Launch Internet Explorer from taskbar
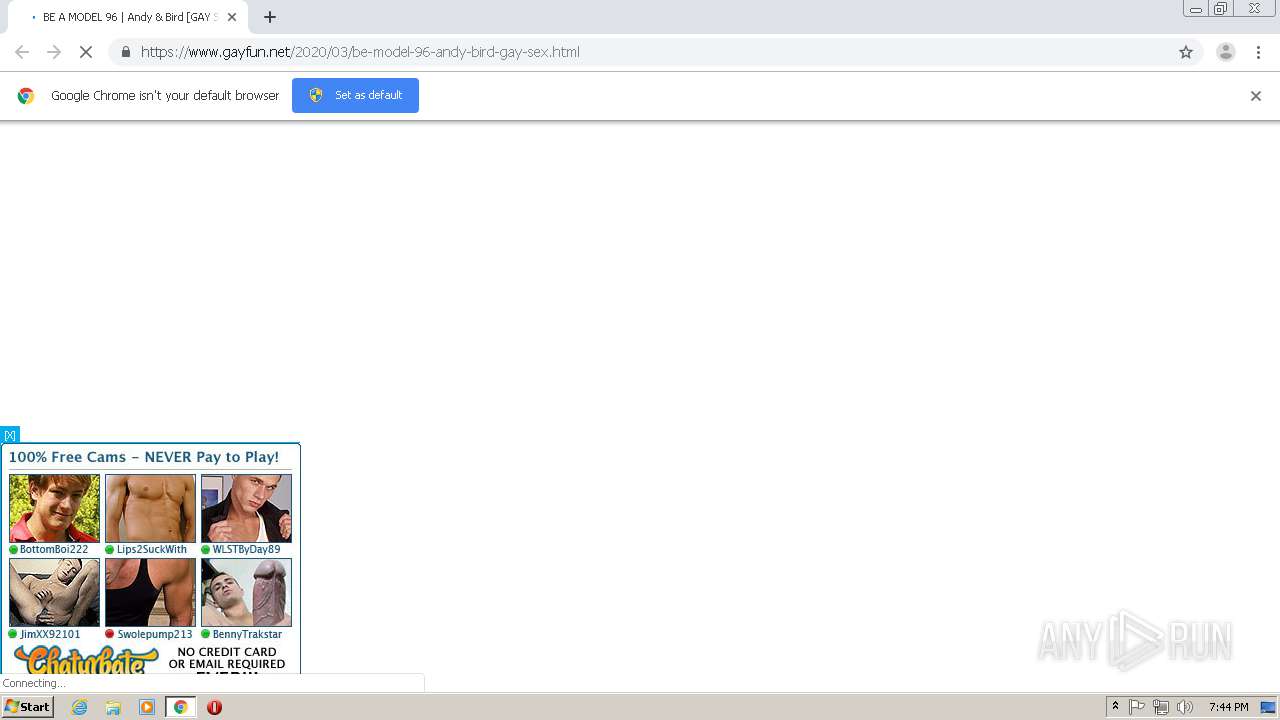The image size is (1280, 720). point(79,707)
